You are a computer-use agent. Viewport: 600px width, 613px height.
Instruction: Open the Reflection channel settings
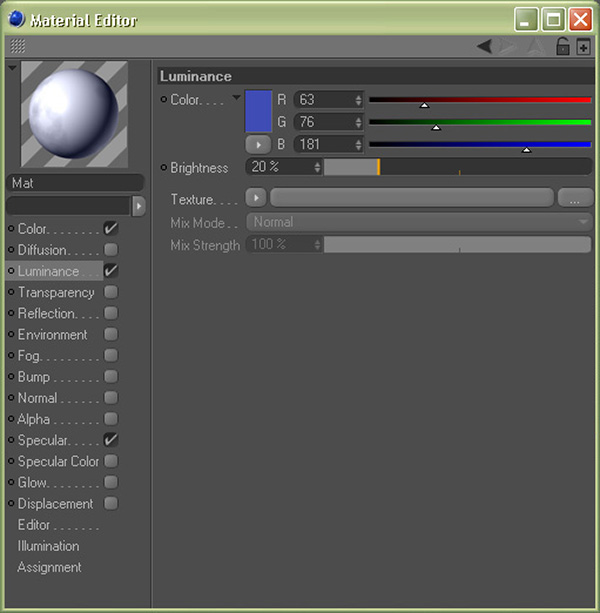point(54,313)
